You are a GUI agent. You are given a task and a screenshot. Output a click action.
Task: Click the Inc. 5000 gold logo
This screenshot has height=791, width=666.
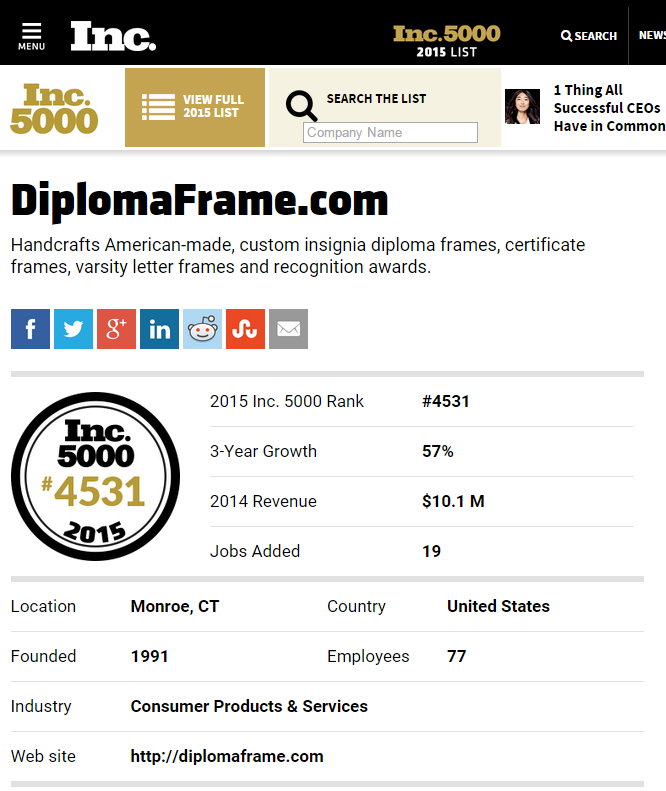point(54,108)
